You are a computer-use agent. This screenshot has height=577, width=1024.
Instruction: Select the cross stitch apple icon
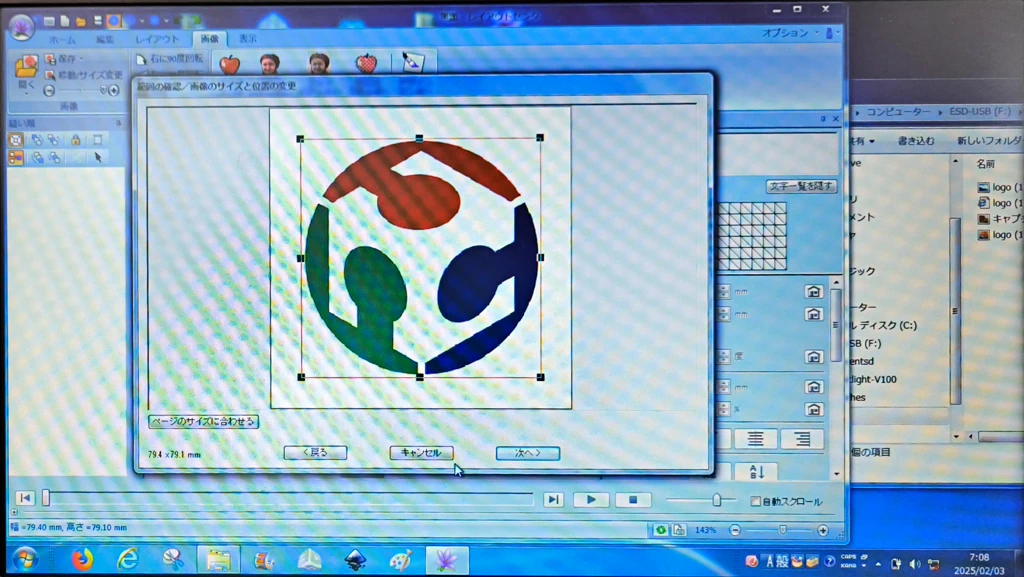point(366,63)
